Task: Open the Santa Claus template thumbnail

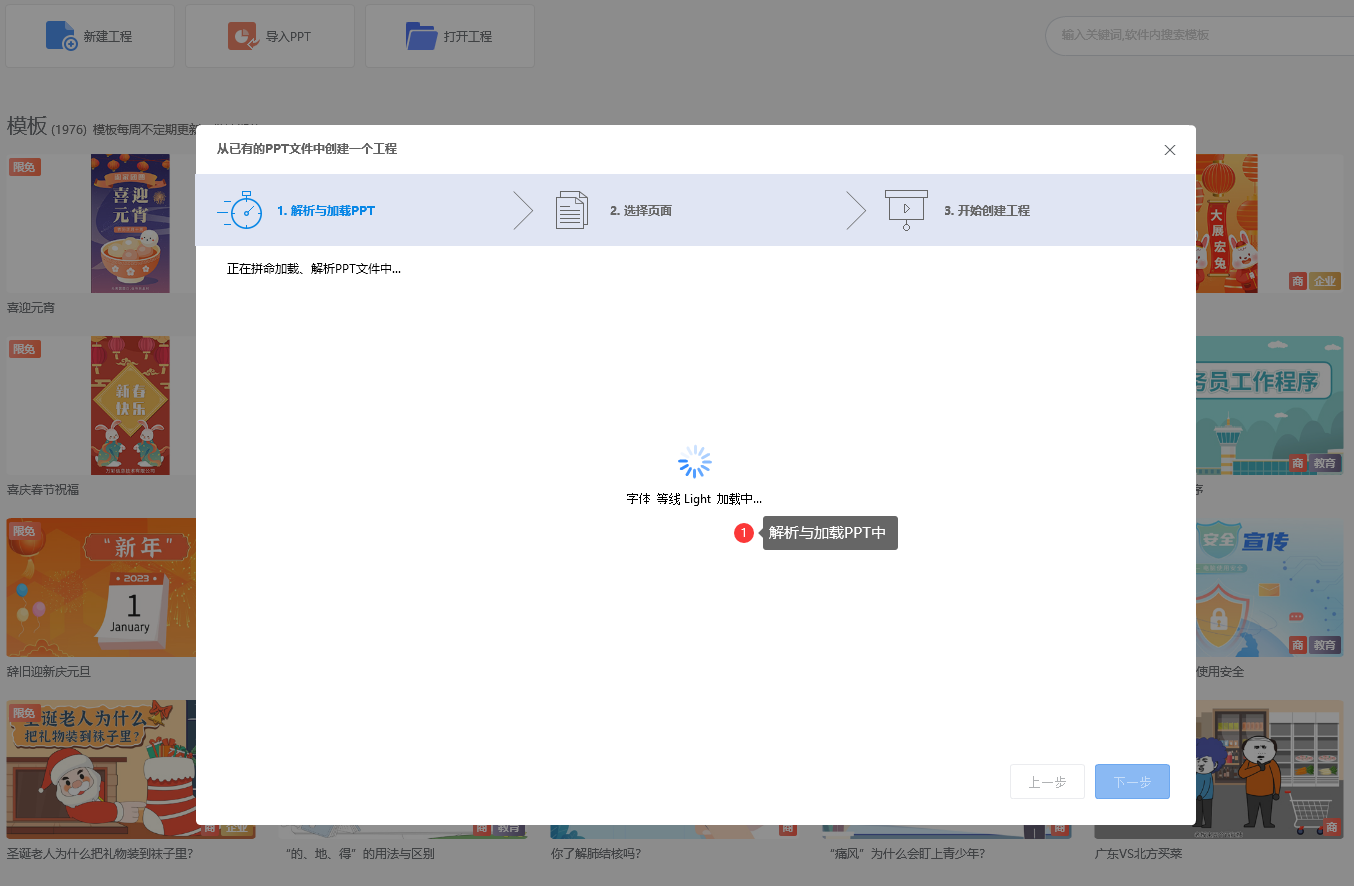Action: click(101, 769)
